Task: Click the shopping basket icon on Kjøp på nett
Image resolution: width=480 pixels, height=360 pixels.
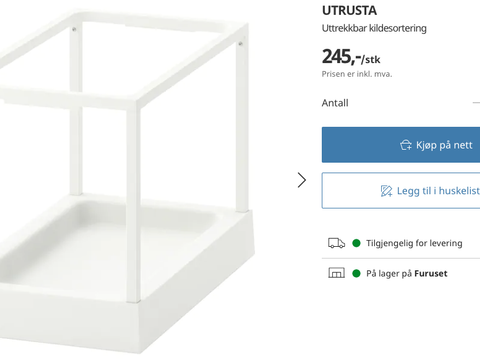Action: tap(406, 145)
